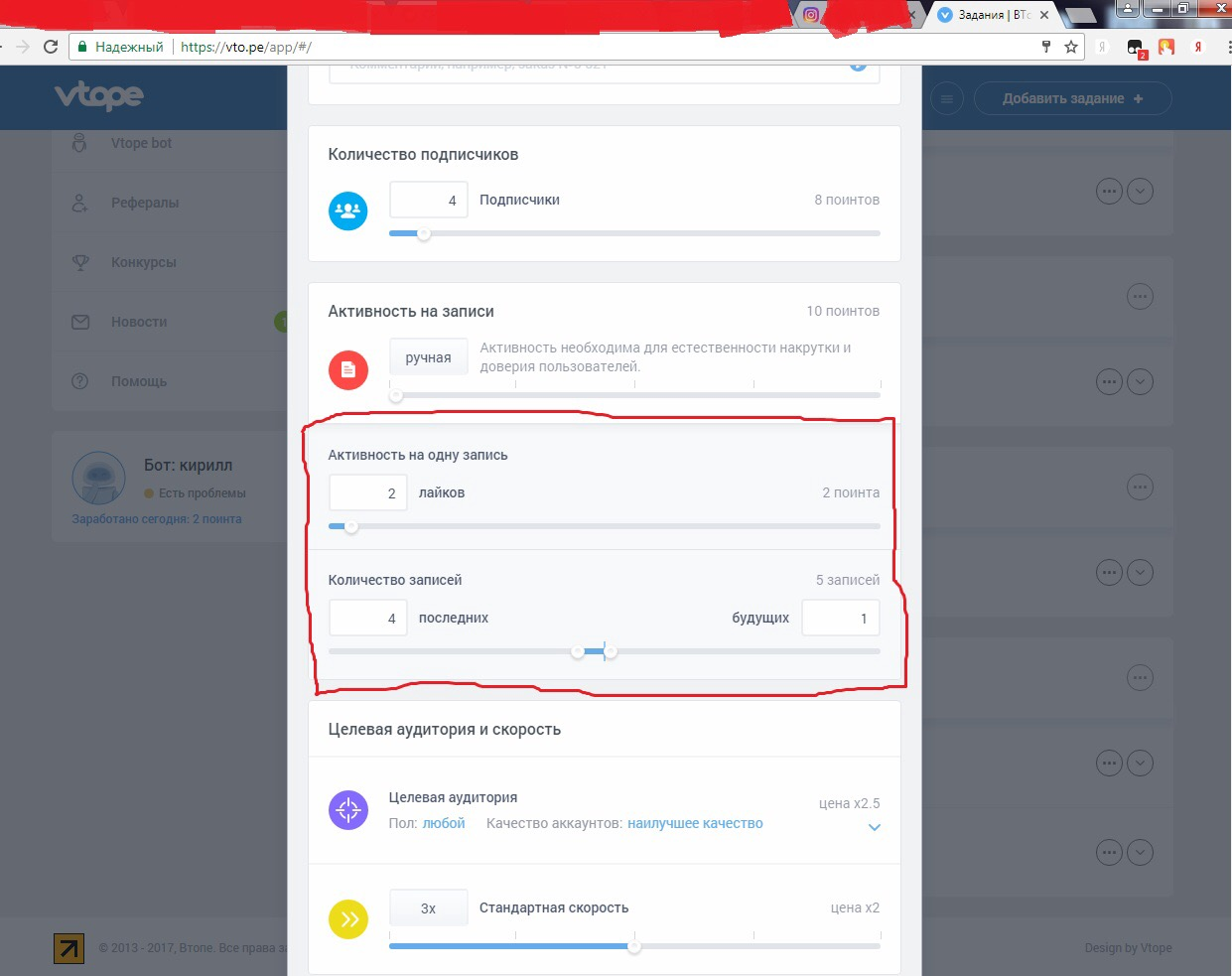Click the likes count input field
1232x976 pixels.
pyautogui.click(x=367, y=492)
